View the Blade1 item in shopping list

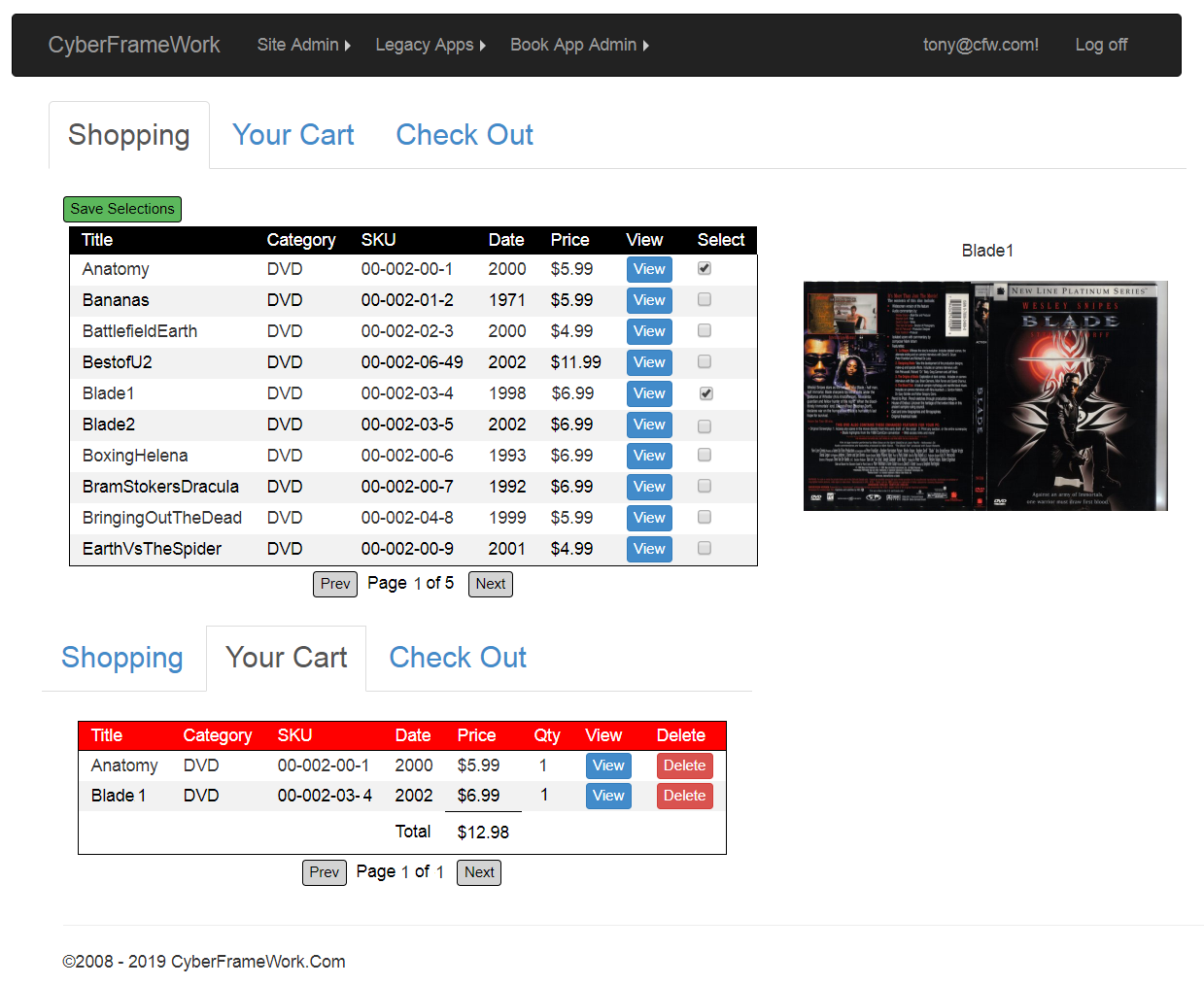pos(649,393)
